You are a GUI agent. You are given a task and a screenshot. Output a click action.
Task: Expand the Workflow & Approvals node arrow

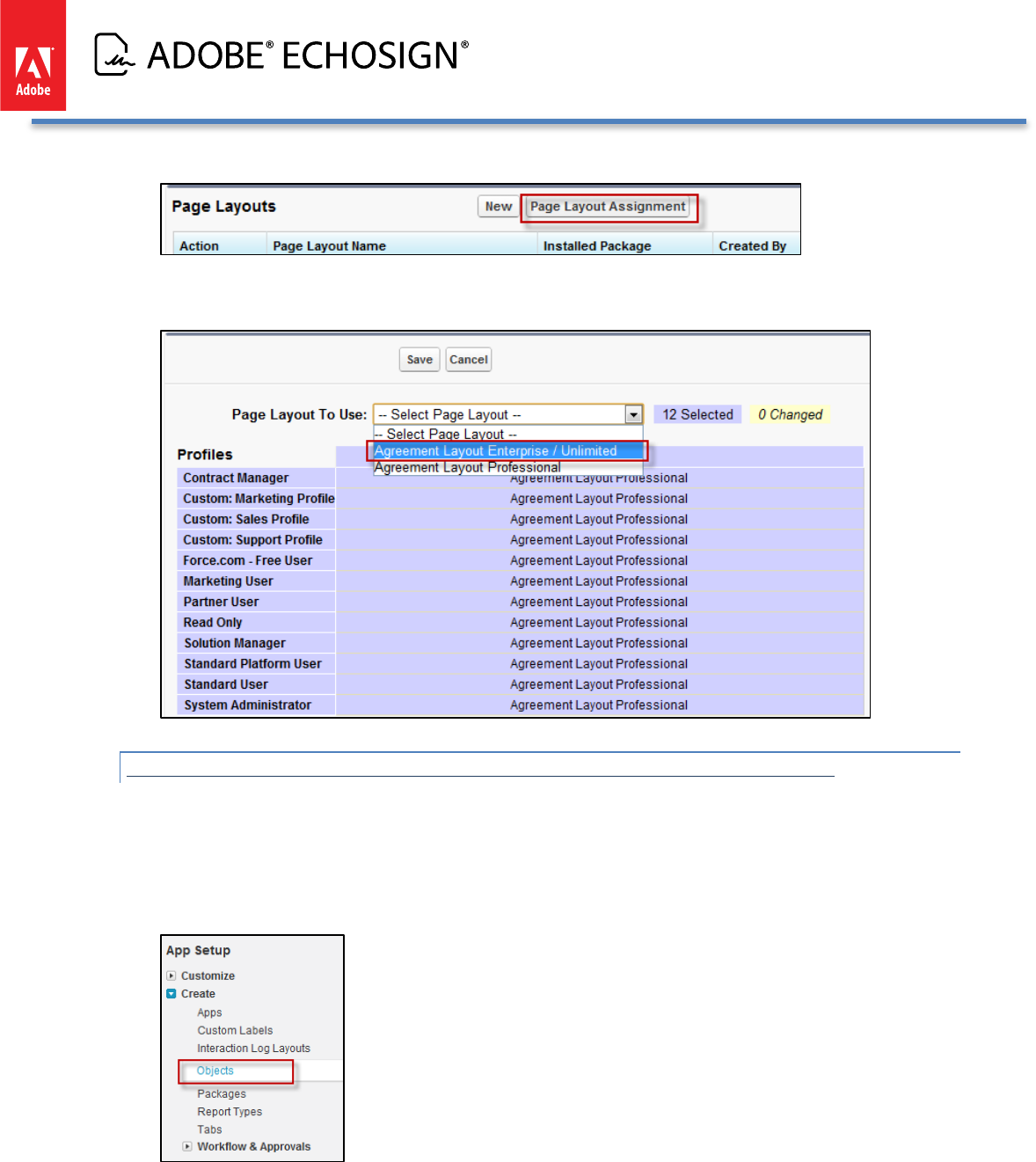tap(187, 1146)
